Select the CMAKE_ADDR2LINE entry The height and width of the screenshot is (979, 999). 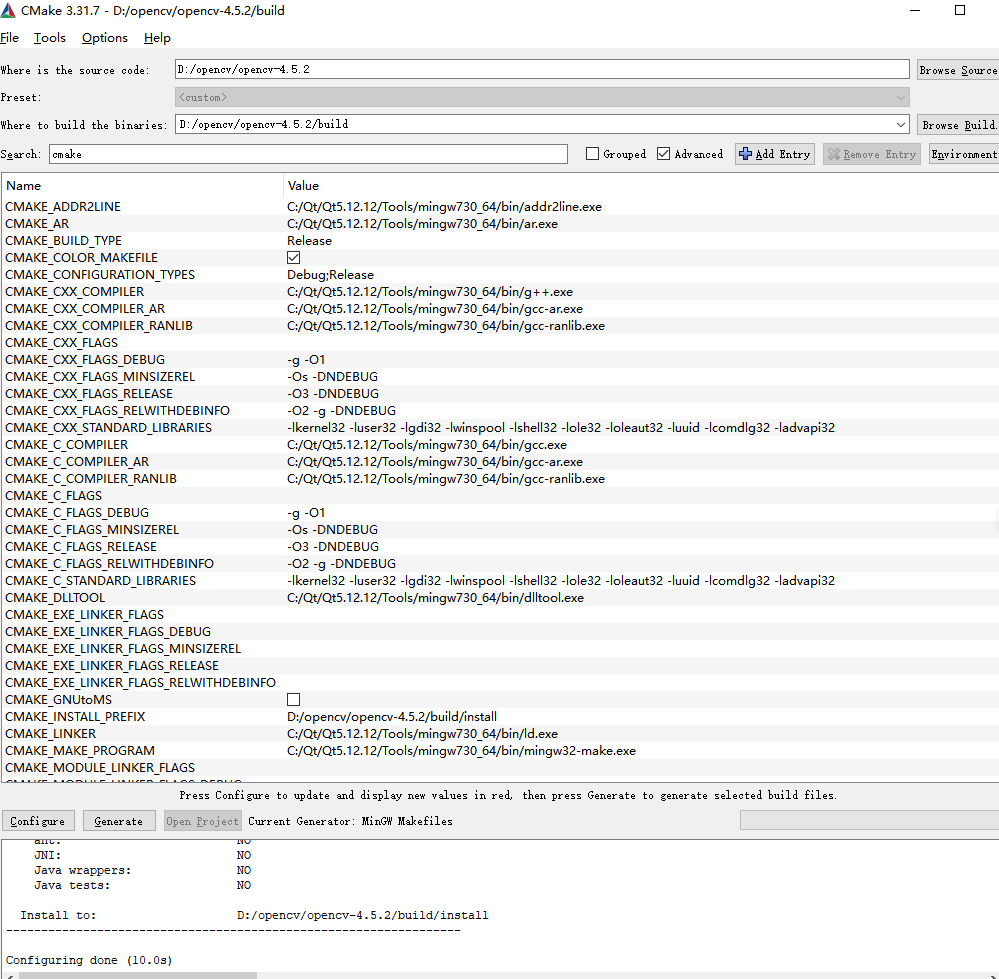click(x=62, y=206)
